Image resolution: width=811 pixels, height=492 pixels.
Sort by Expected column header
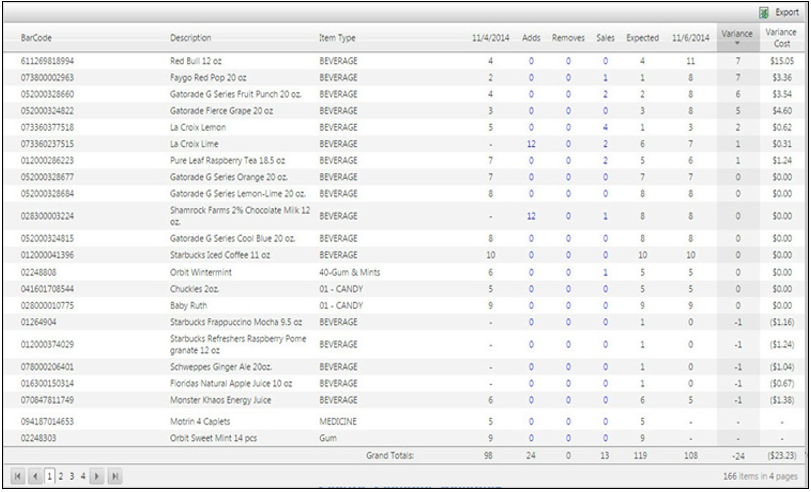click(642, 38)
